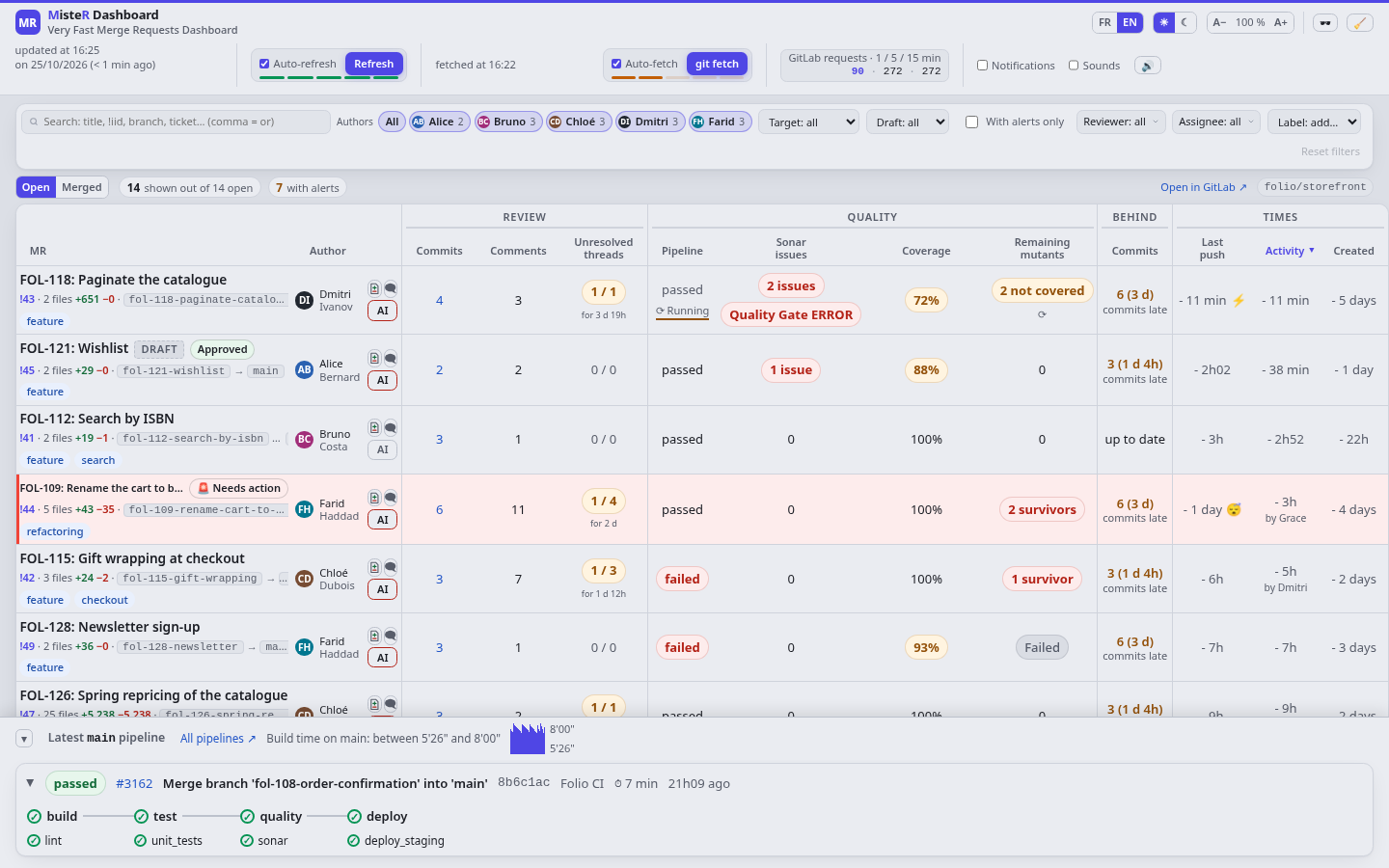Enable the Sounds checkbox
The height and width of the screenshot is (868, 1389).
(x=1074, y=66)
